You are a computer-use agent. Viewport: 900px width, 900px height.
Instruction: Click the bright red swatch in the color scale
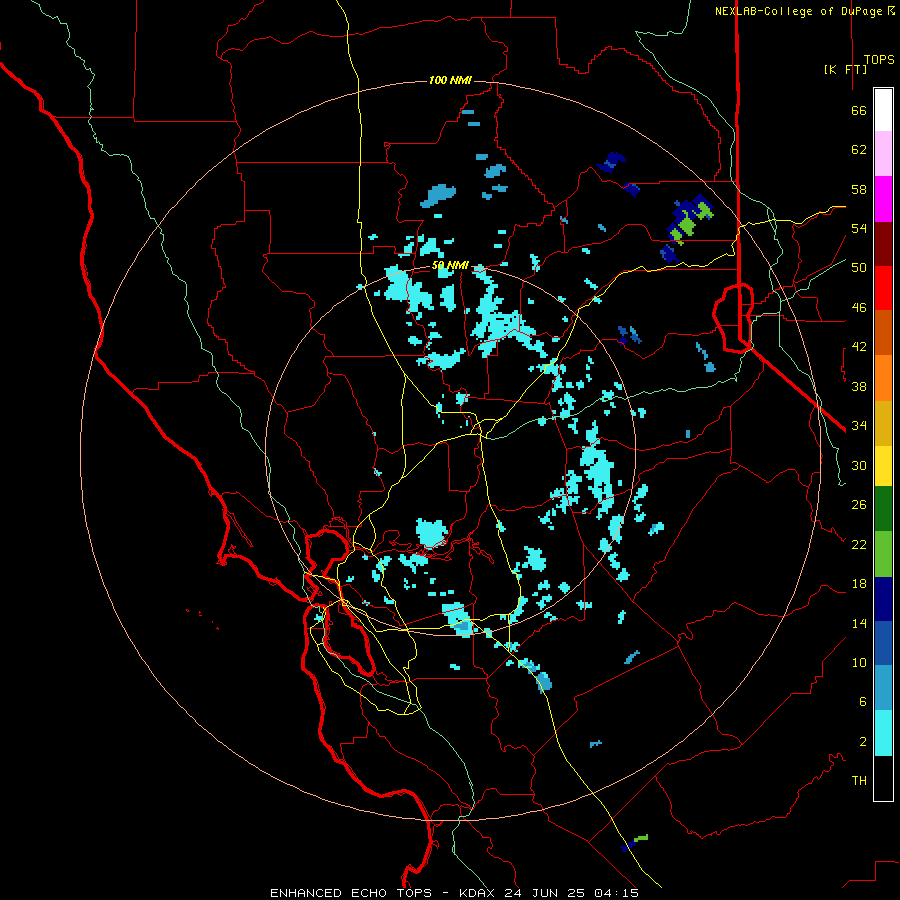(x=883, y=288)
